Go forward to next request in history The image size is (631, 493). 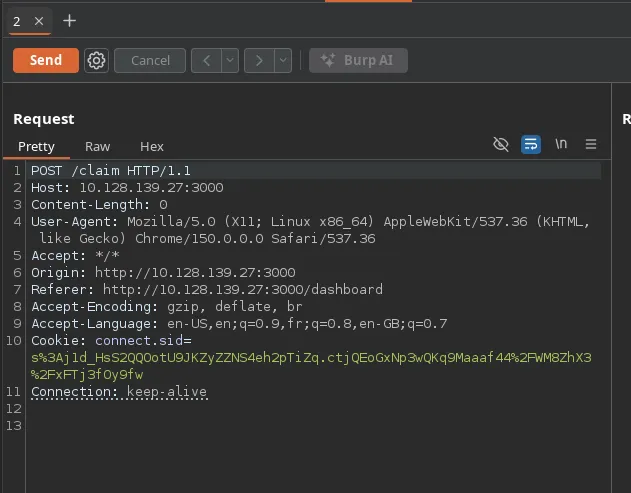(x=259, y=61)
